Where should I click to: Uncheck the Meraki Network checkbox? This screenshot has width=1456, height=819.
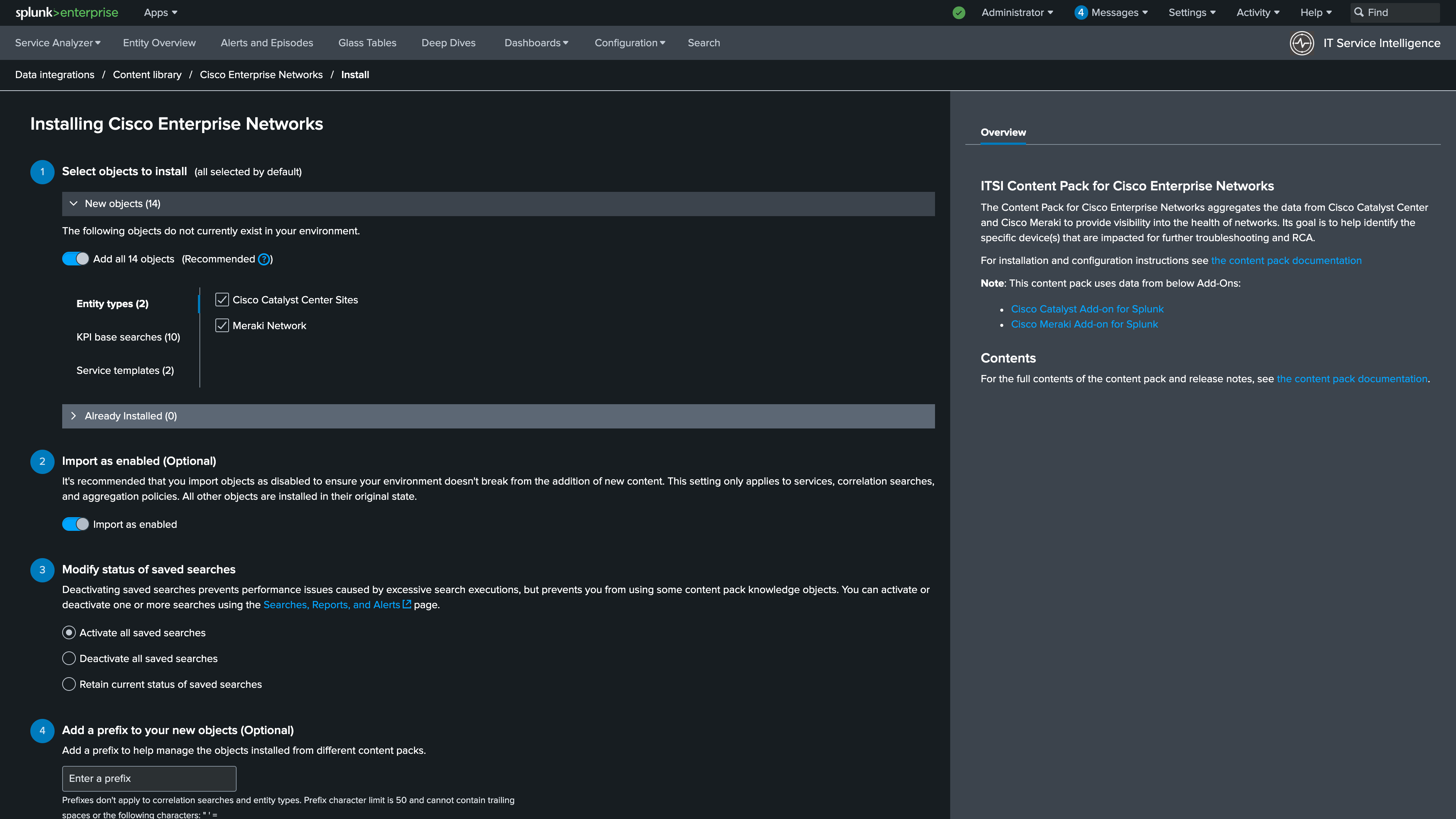pos(222,326)
